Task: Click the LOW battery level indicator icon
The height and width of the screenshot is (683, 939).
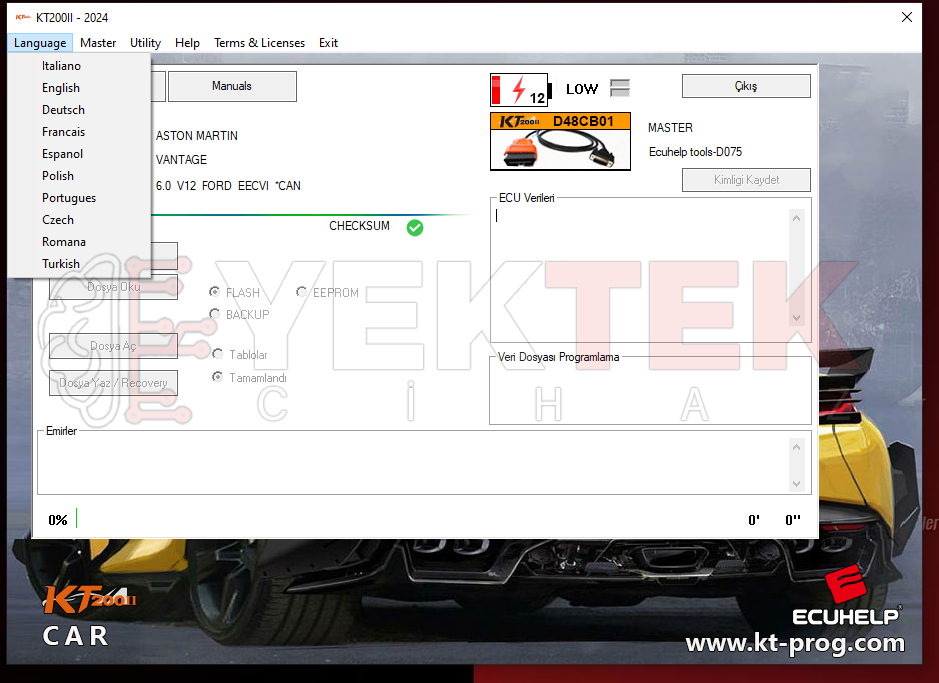Action: (x=620, y=88)
